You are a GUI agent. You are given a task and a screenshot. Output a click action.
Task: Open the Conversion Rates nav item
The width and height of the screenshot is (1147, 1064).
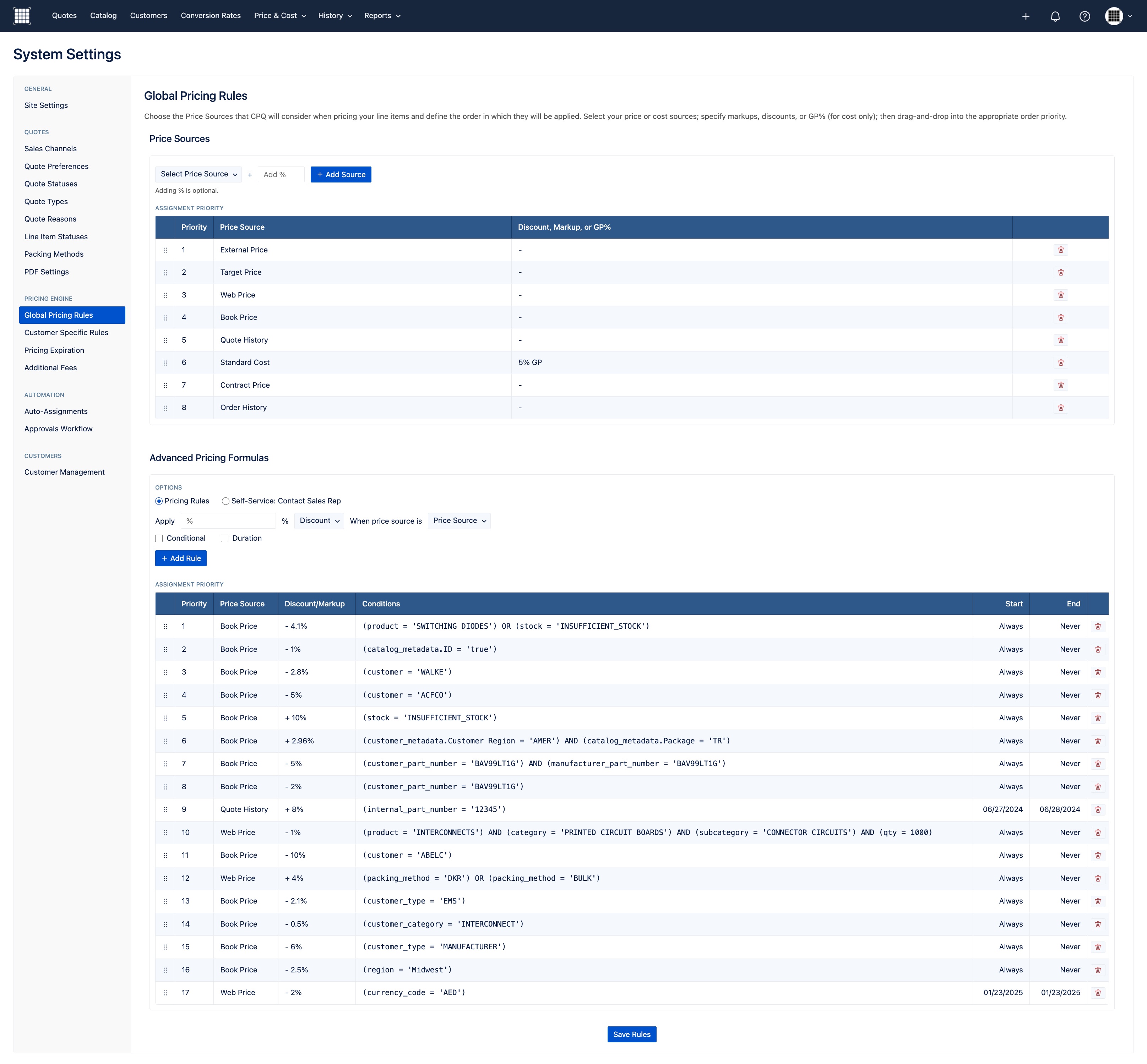pyautogui.click(x=211, y=16)
